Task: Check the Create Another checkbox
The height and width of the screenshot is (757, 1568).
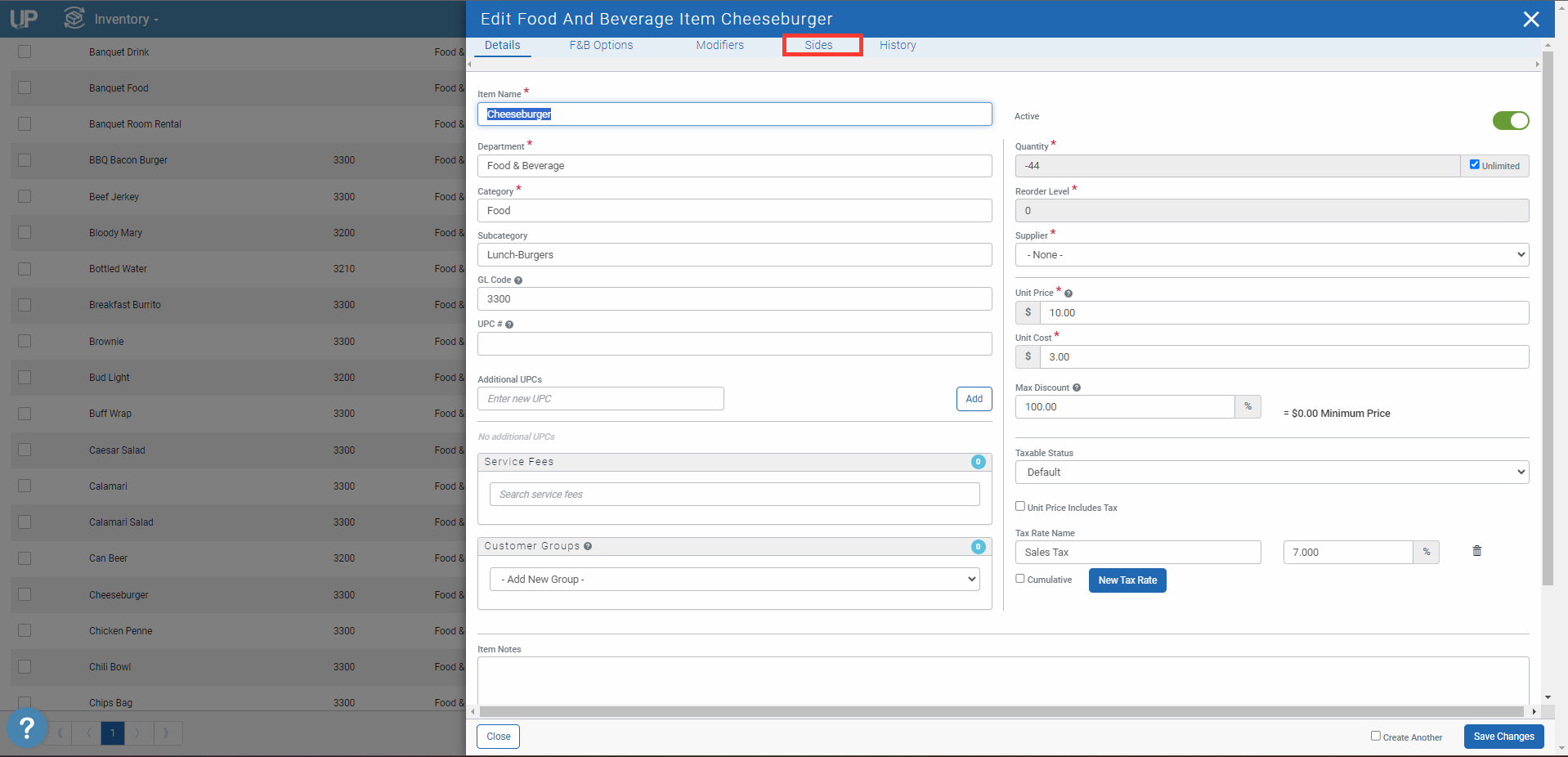Action: point(1376,736)
